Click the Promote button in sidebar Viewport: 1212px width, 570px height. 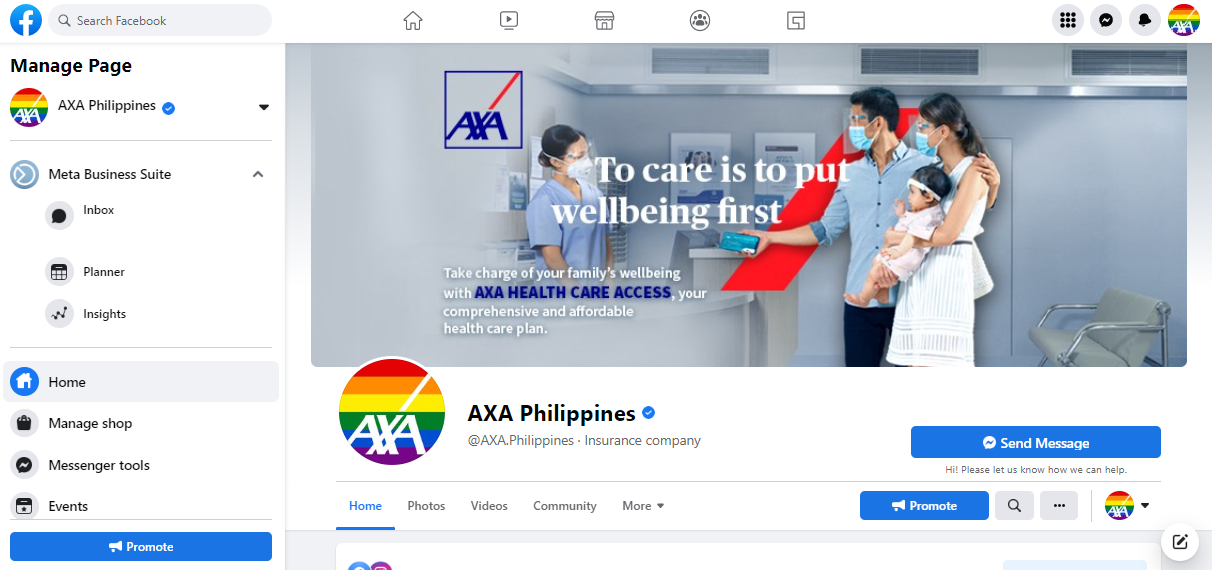[x=141, y=546]
